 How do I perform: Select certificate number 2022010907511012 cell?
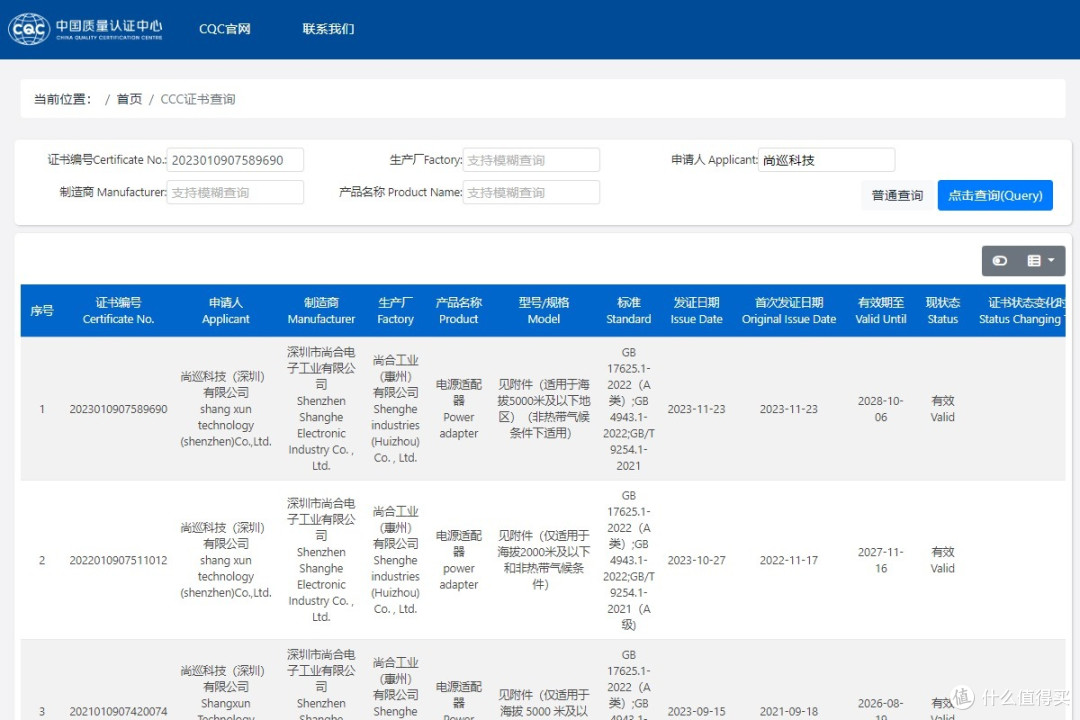click(x=118, y=560)
